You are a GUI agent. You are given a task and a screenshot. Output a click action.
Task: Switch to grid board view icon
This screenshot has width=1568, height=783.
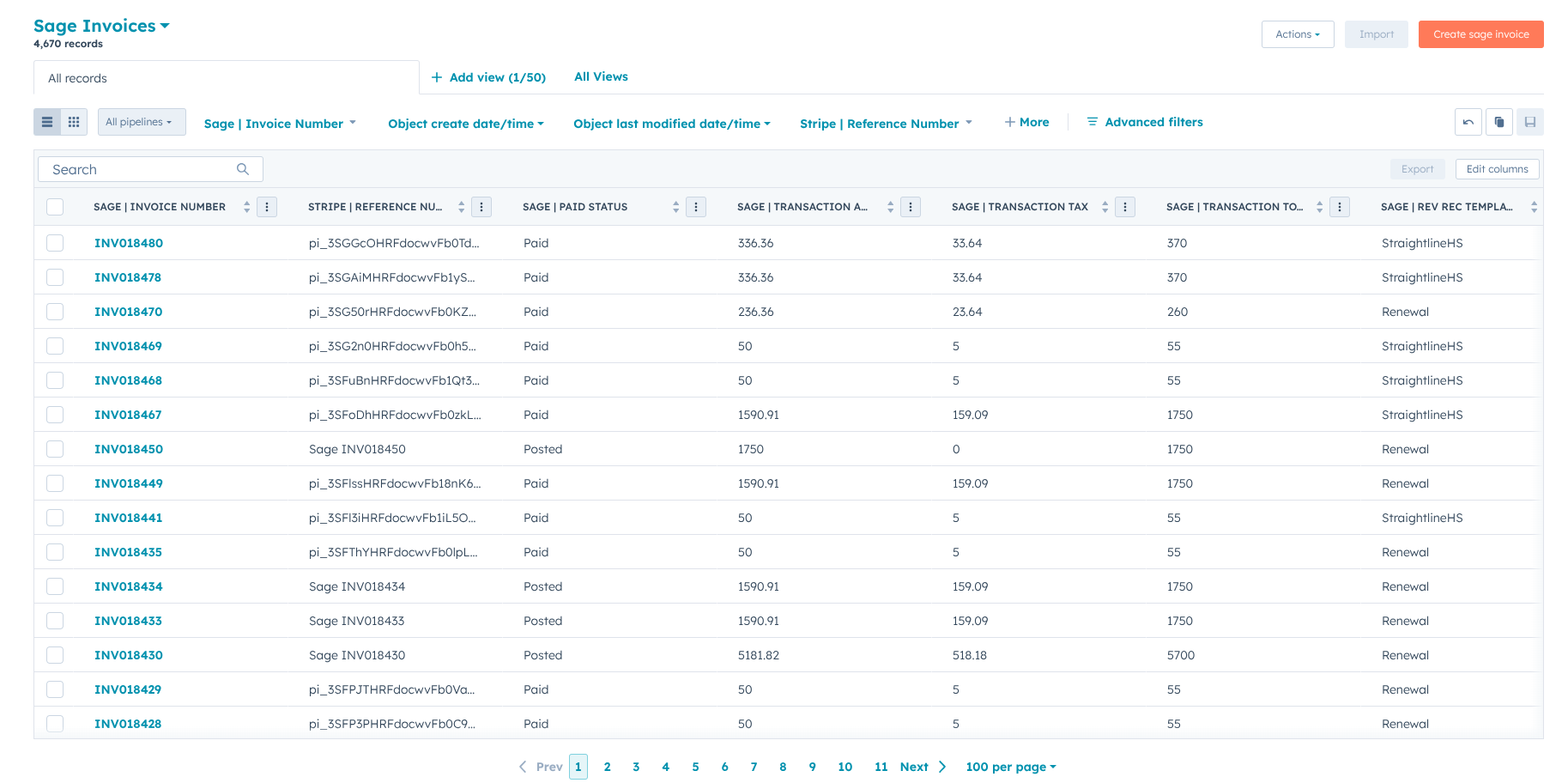(74, 122)
